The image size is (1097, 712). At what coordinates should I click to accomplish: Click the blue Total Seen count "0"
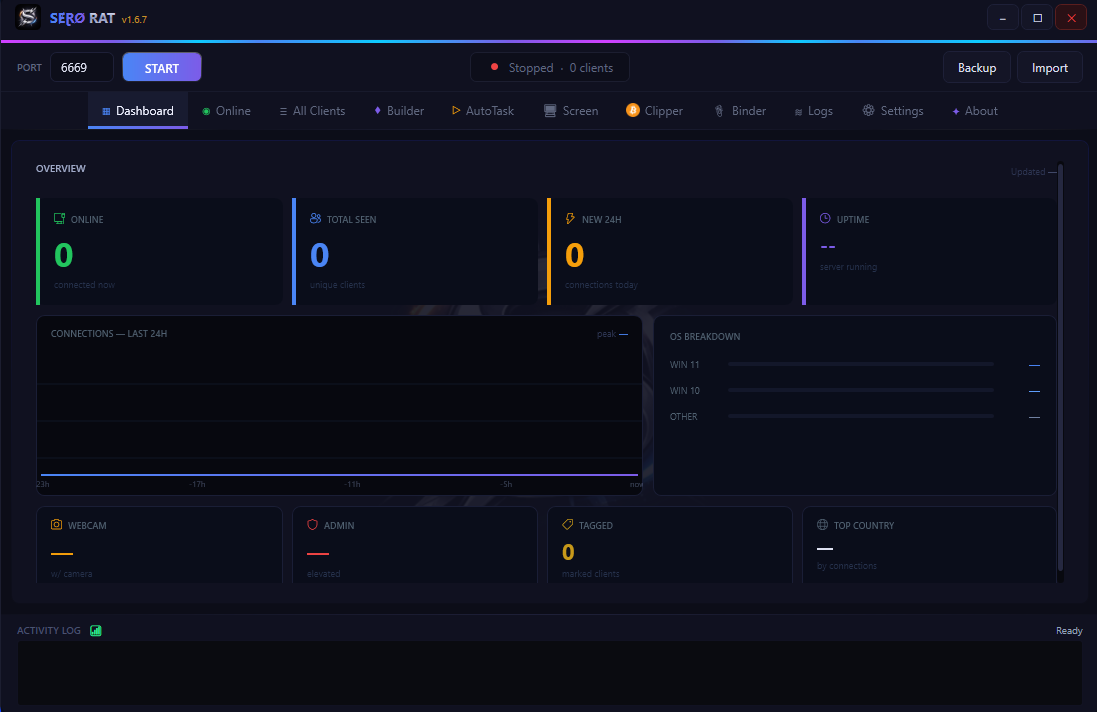click(x=320, y=255)
